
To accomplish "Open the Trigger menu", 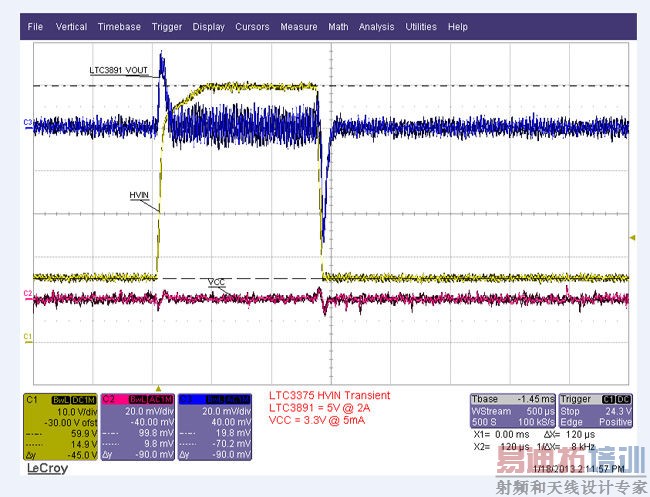I will click(167, 27).
